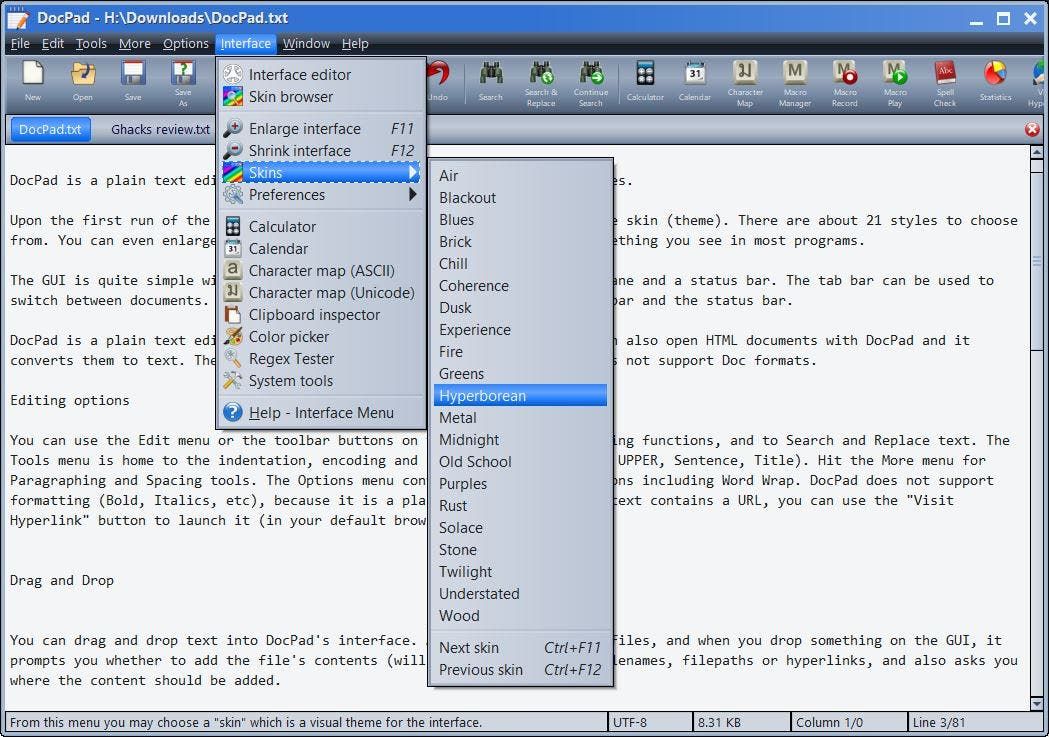Open Character map (Unicode)
Screen dimensions: 1049x737
pyautogui.click(x=321, y=293)
